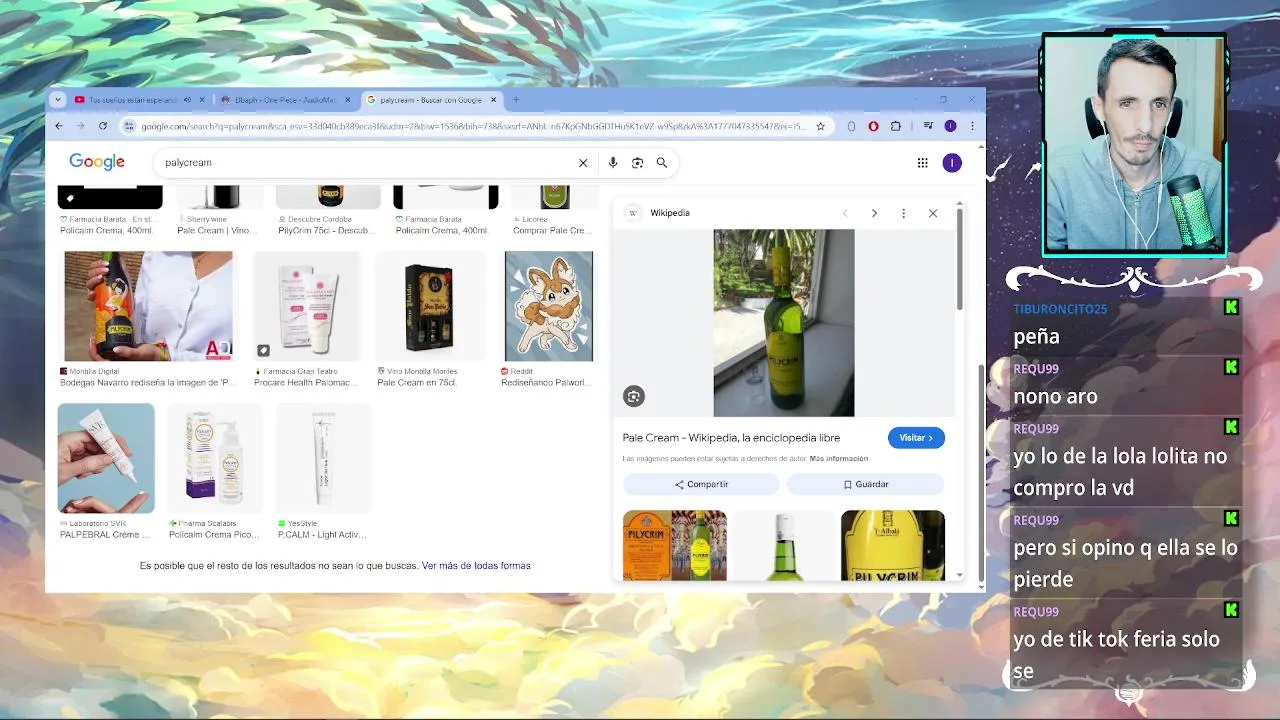Select the 'palycream - Buscar con Google' tab

[431, 100]
